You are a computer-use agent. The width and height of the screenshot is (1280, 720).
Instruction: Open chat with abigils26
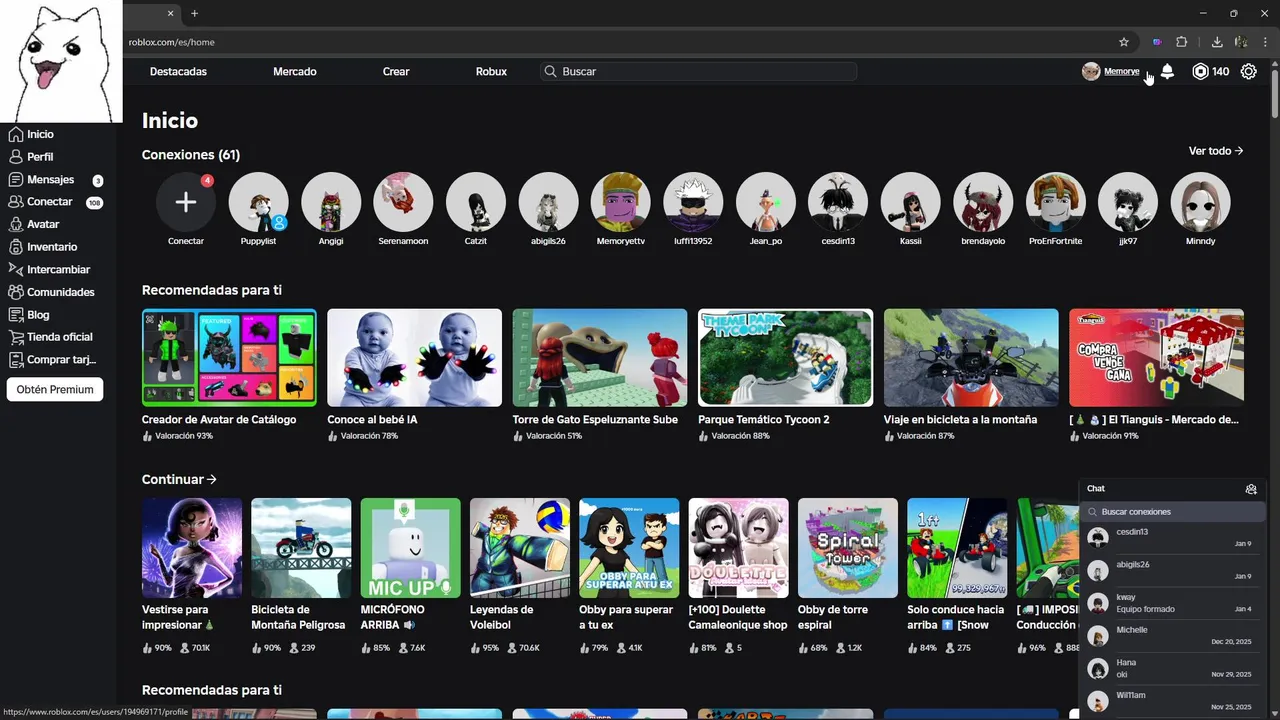point(1172,571)
